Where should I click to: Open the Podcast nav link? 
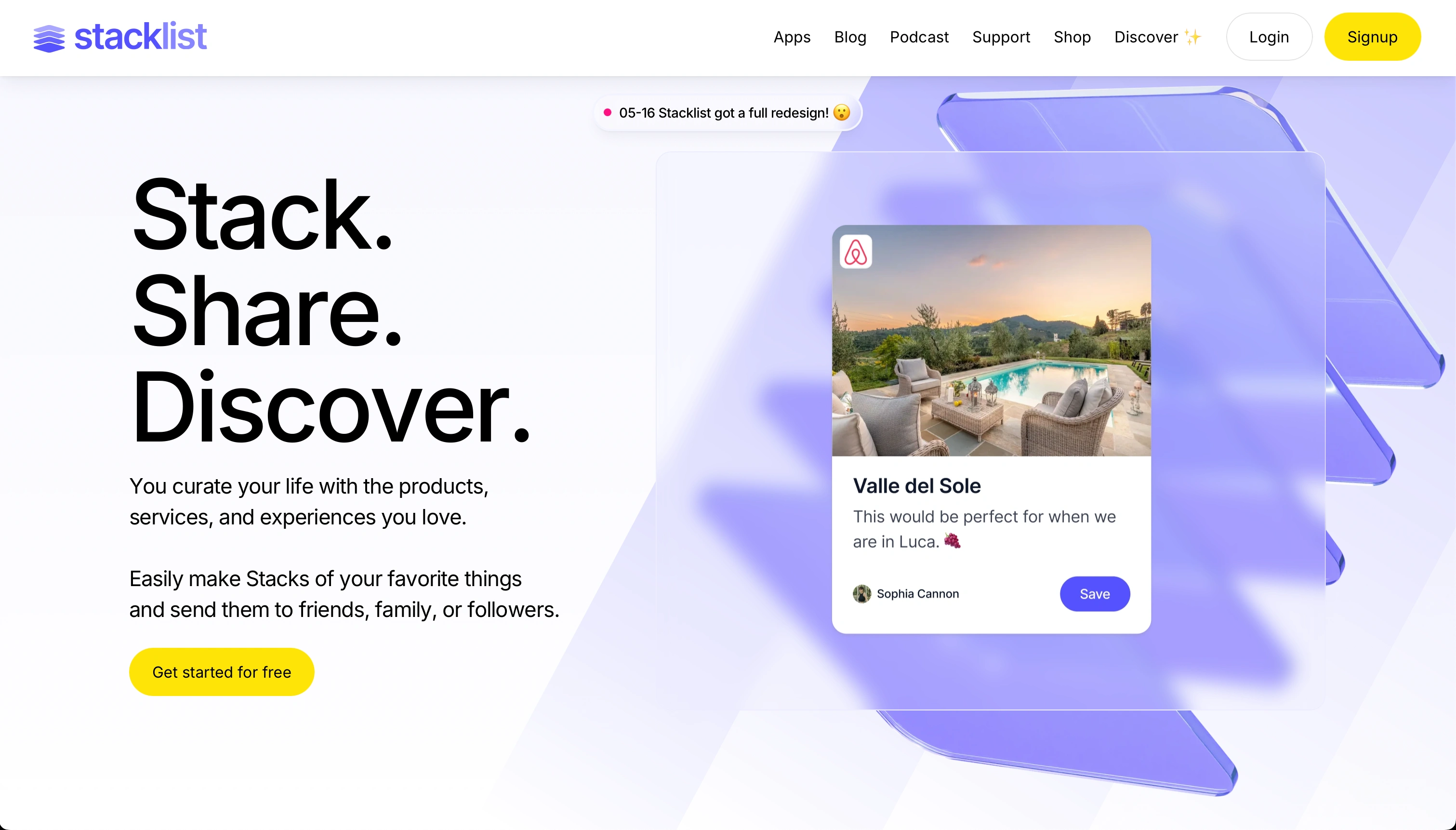(x=919, y=37)
